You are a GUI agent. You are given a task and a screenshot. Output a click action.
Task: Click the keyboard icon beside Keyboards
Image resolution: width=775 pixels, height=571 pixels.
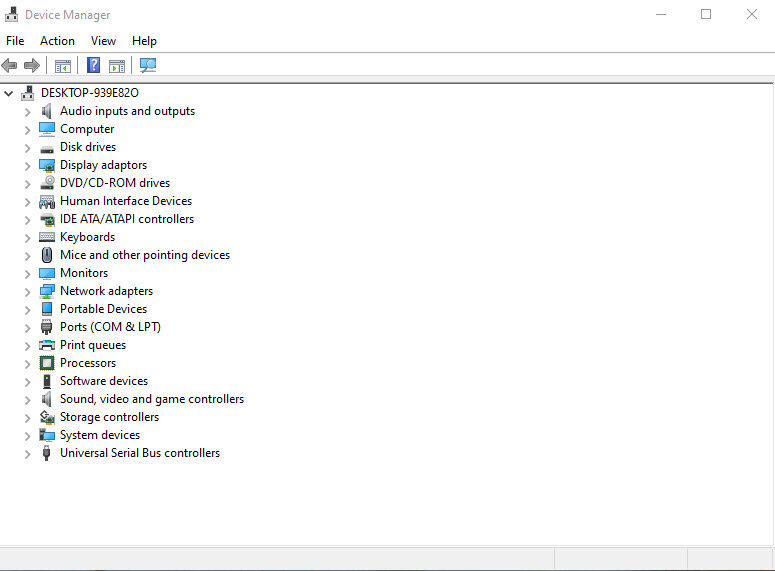[x=47, y=237]
